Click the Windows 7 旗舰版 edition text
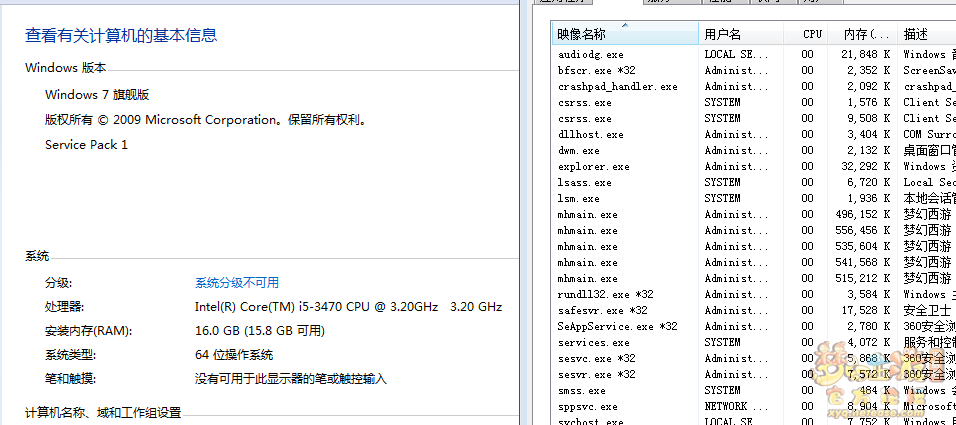Image resolution: width=956 pixels, height=425 pixels. click(x=97, y=95)
